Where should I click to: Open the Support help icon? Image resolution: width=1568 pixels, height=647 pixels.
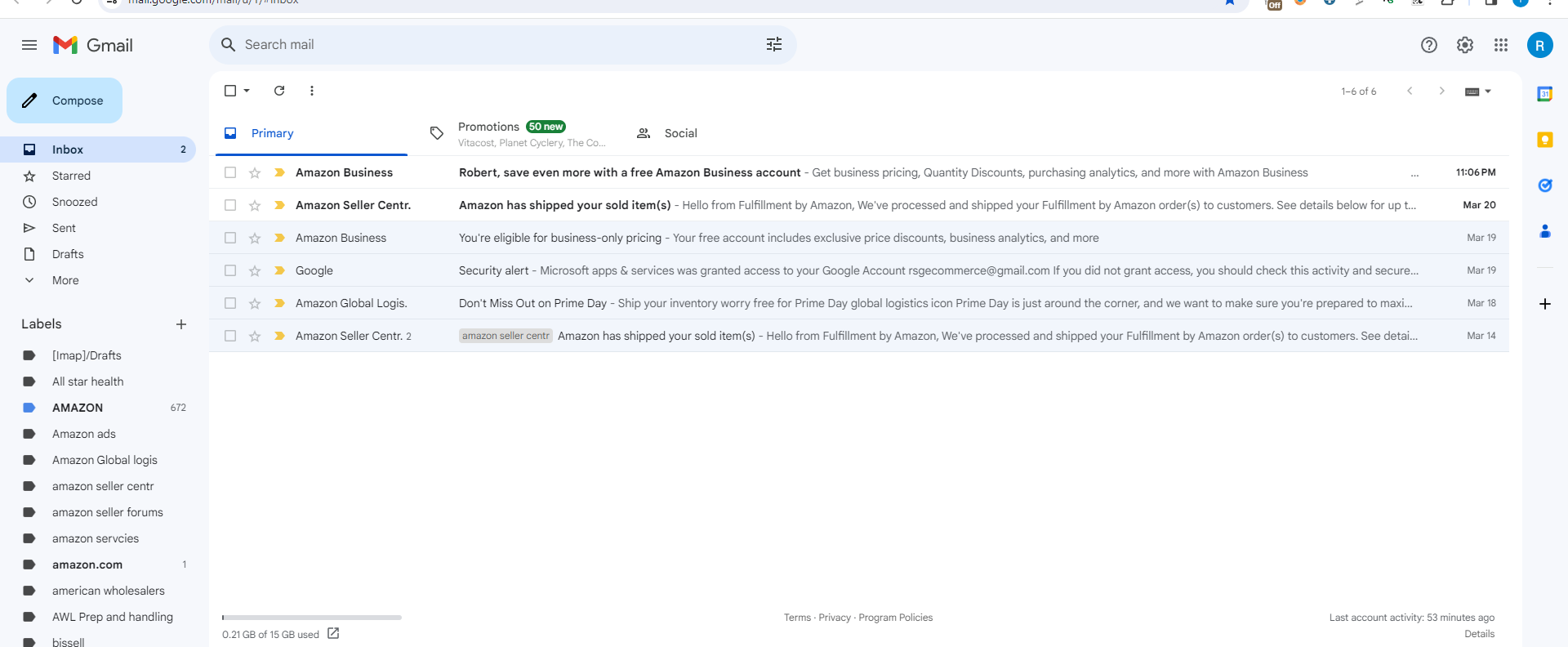tap(1429, 45)
